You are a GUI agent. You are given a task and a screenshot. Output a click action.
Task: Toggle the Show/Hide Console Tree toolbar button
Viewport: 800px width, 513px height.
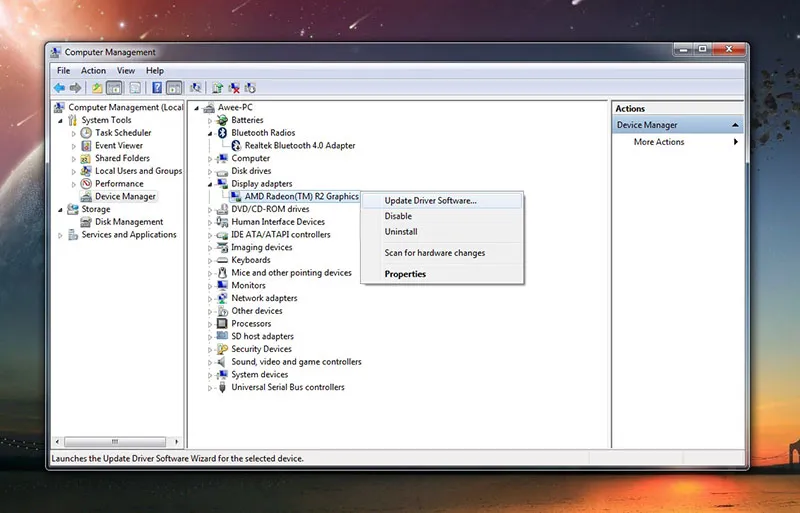coord(116,88)
